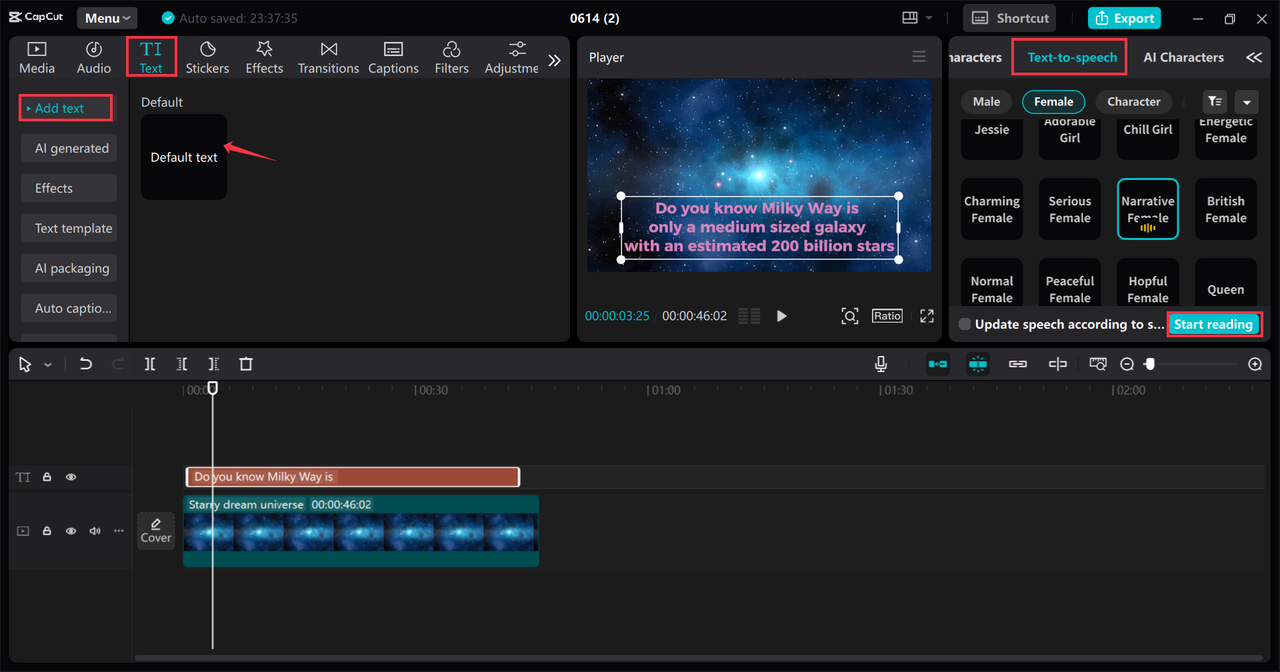Lock the text track
Viewport: 1280px width, 672px height.
pyautogui.click(x=47, y=477)
